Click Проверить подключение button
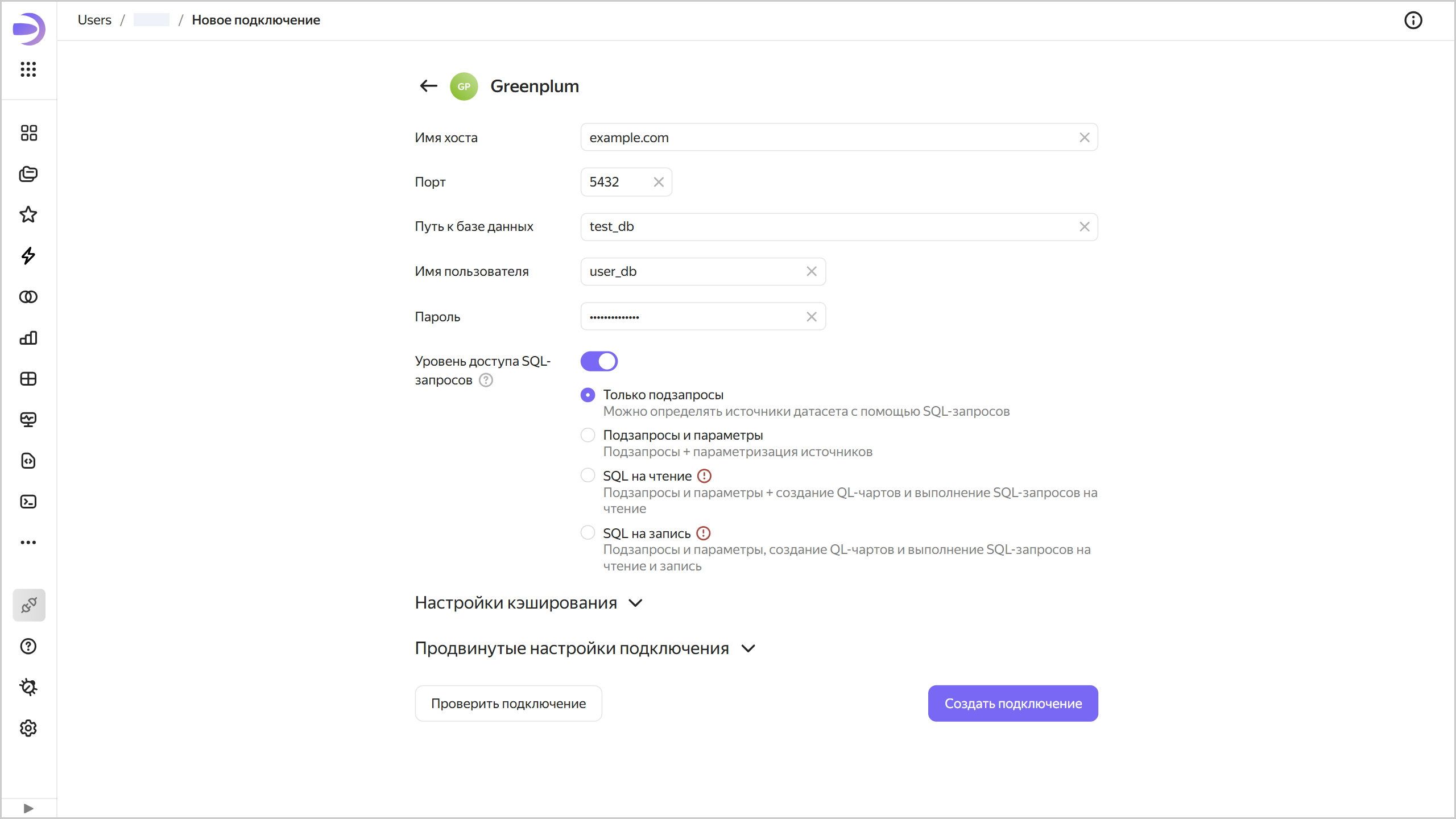Viewport: 1456px width, 819px height. (508, 704)
